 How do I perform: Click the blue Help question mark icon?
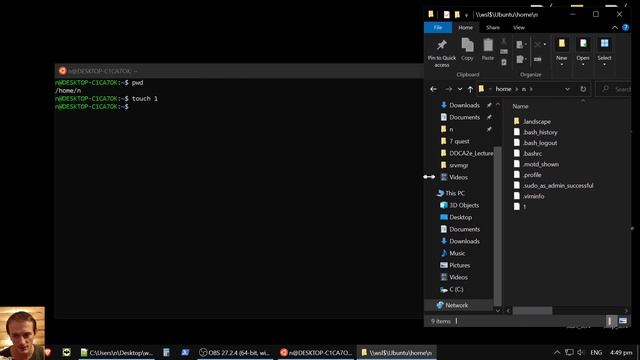626,27
